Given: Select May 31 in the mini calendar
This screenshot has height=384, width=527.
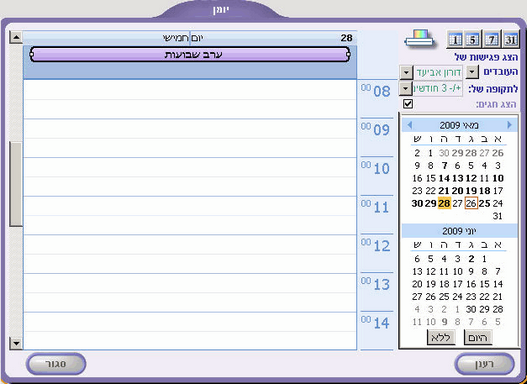Looking at the screenshot, I should 498,216.
